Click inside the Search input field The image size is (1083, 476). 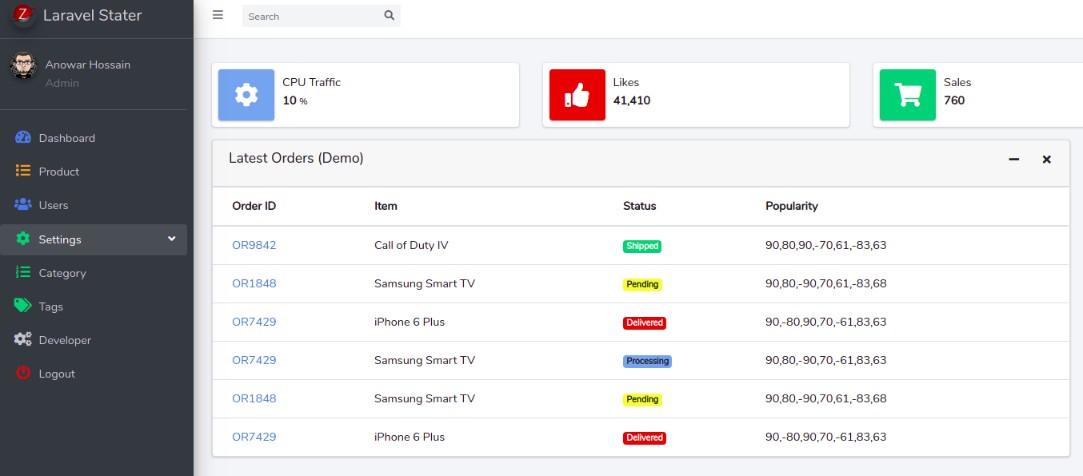pyautogui.click(x=310, y=16)
